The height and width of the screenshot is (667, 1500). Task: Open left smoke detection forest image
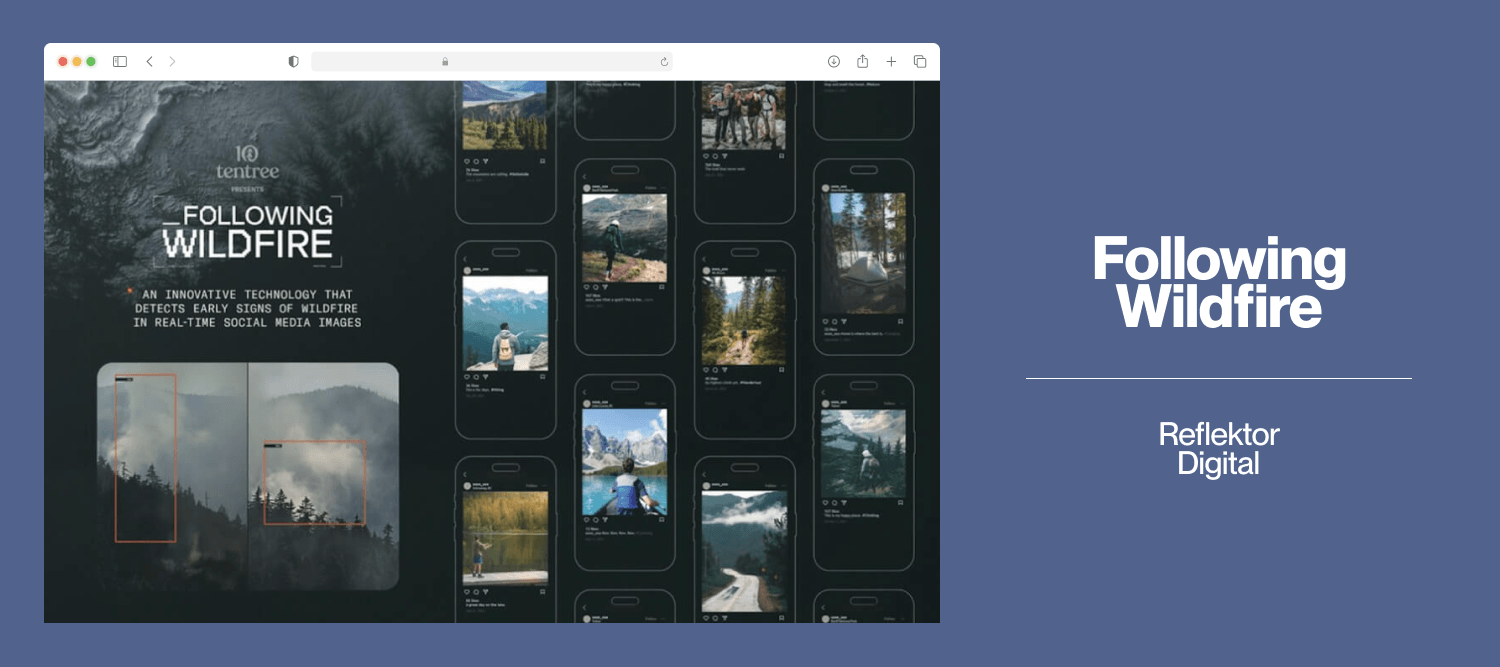(x=172, y=476)
